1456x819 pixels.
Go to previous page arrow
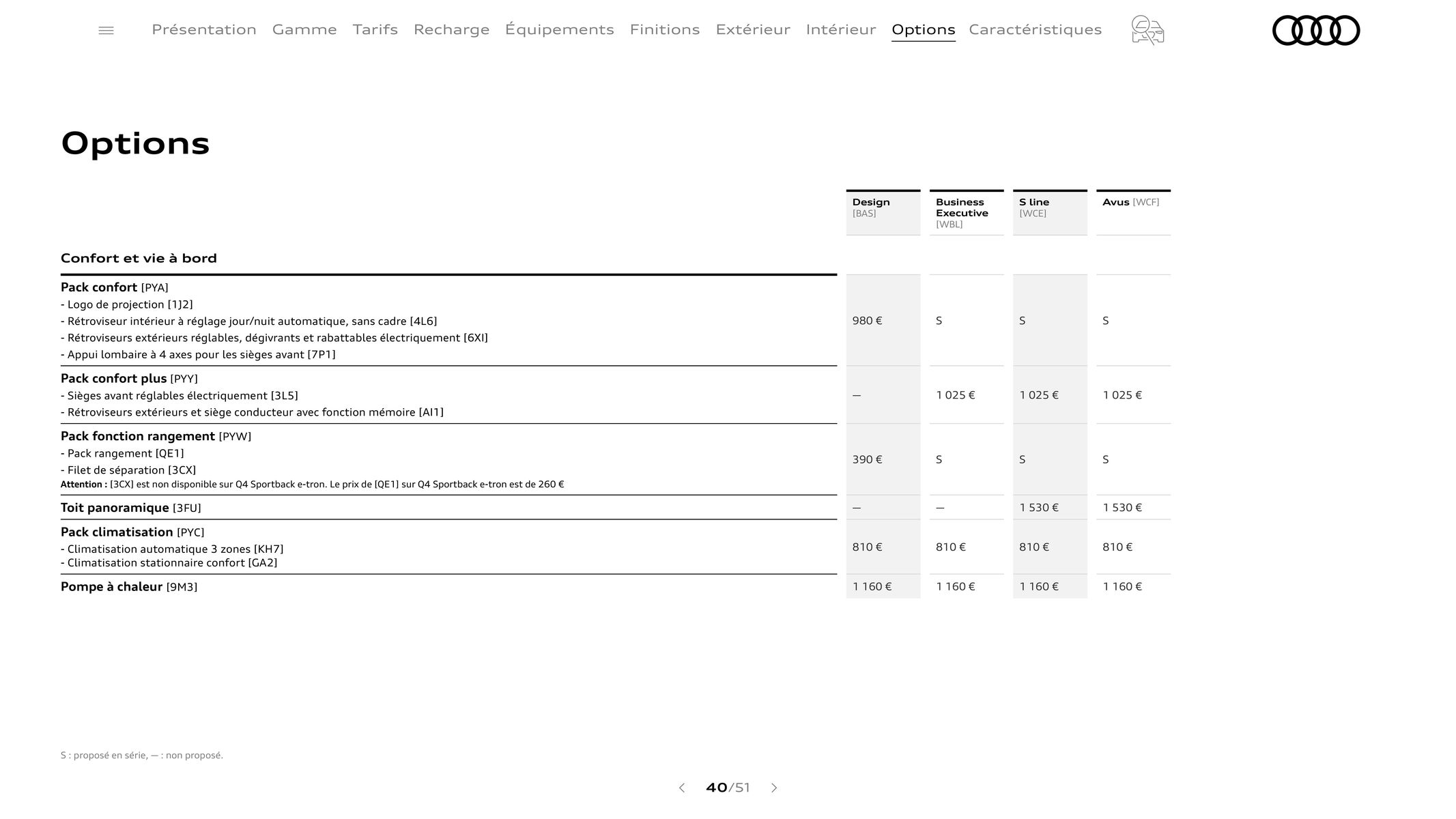[x=681, y=788]
